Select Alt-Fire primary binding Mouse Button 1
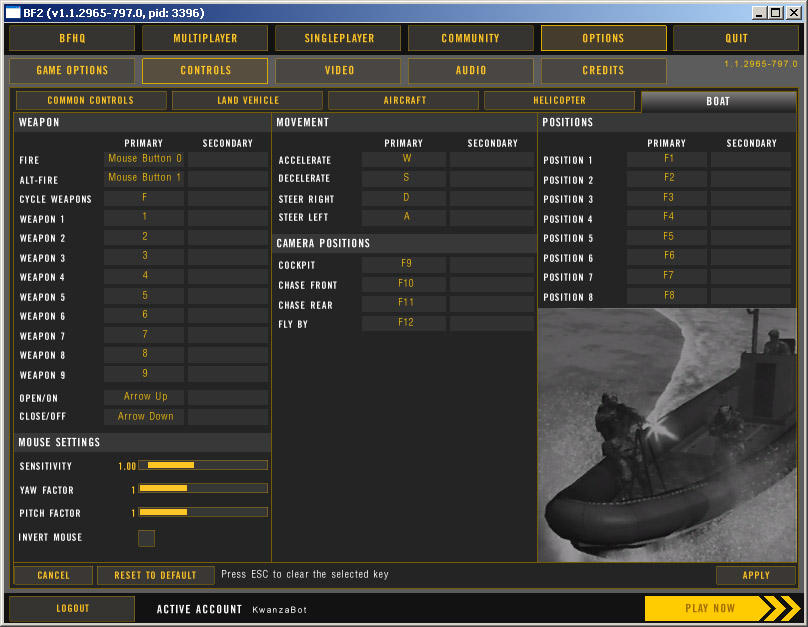808x627 pixels. click(x=144, y=178)
